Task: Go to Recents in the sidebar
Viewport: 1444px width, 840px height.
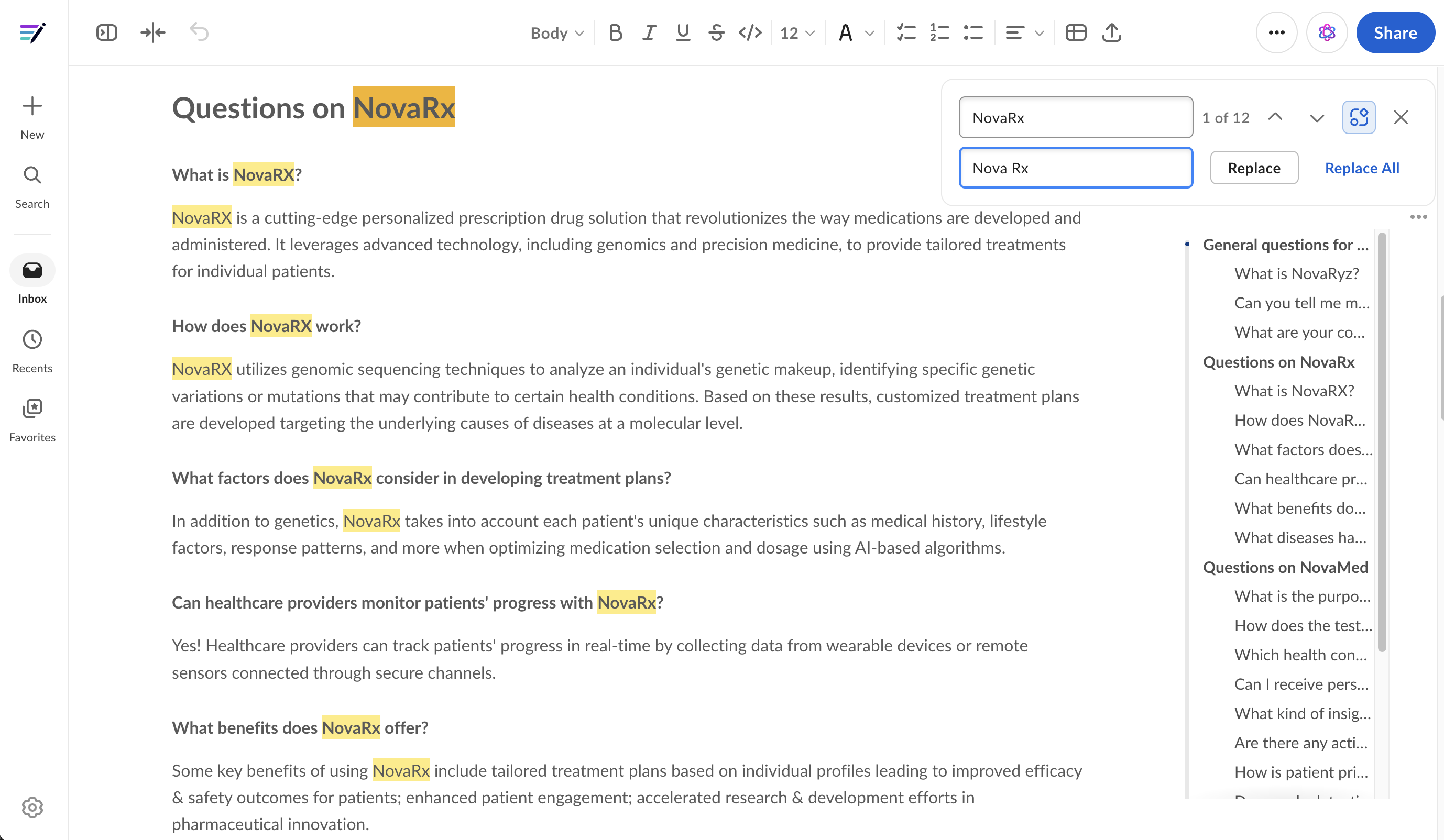Action: pyautogui.click(x=32, y=348)
